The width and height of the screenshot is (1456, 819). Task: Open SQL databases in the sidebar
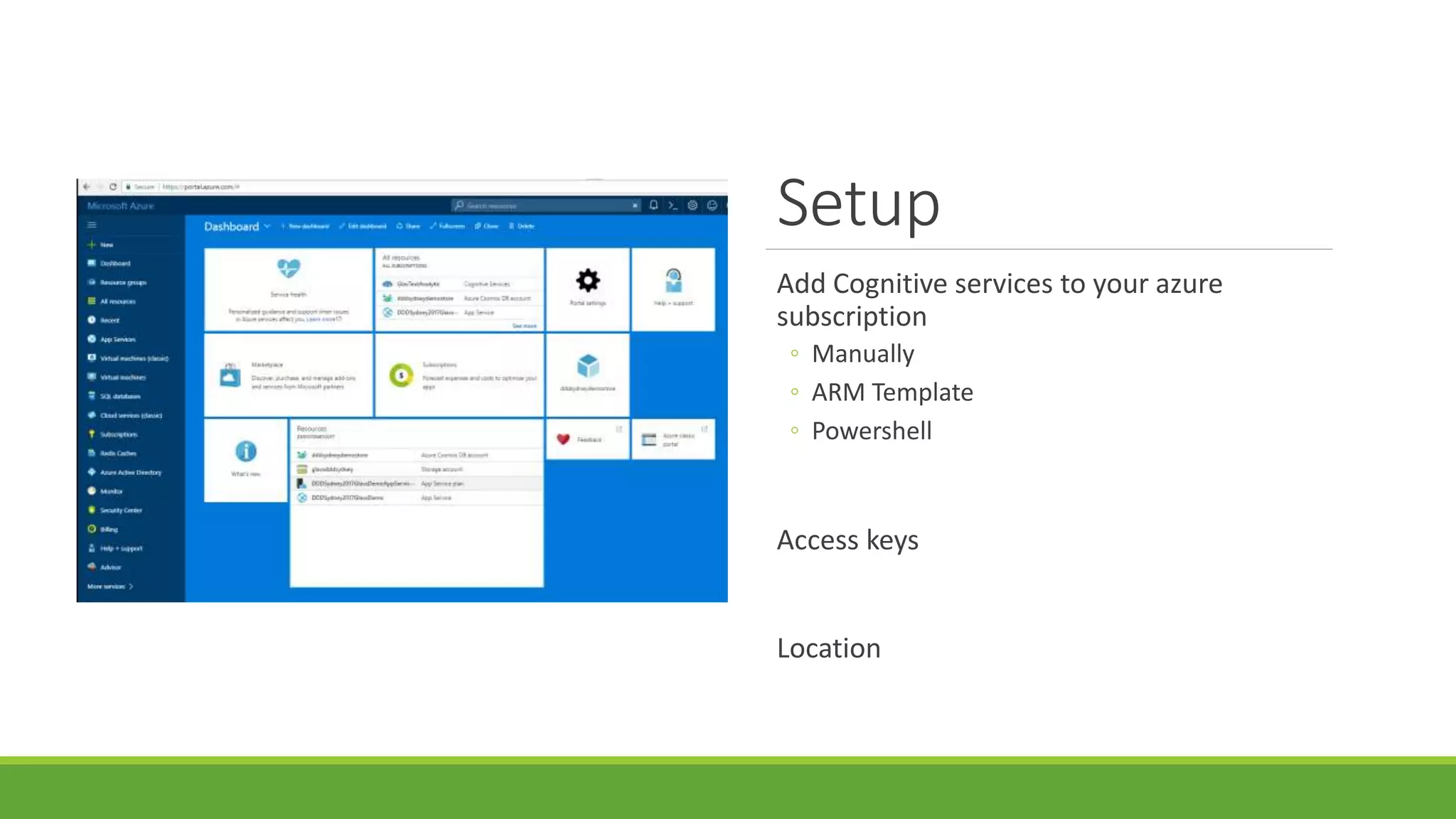point(120,396)
